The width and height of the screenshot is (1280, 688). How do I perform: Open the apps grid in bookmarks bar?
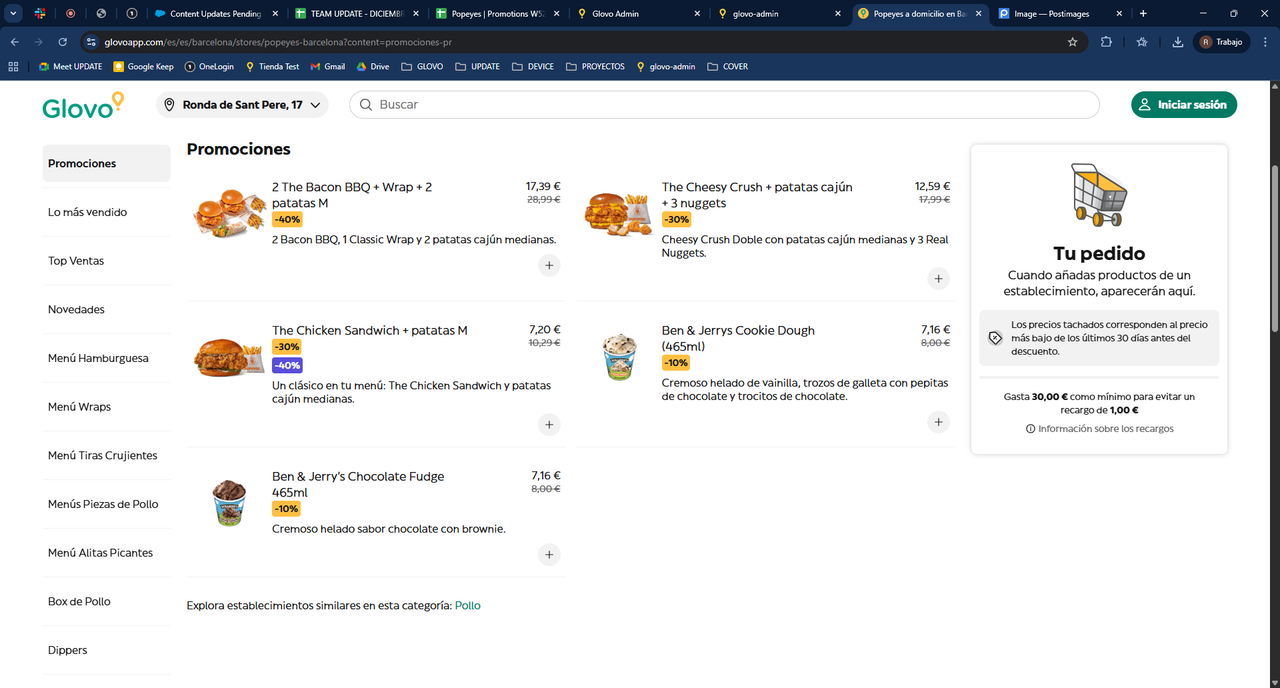point(13,67)
